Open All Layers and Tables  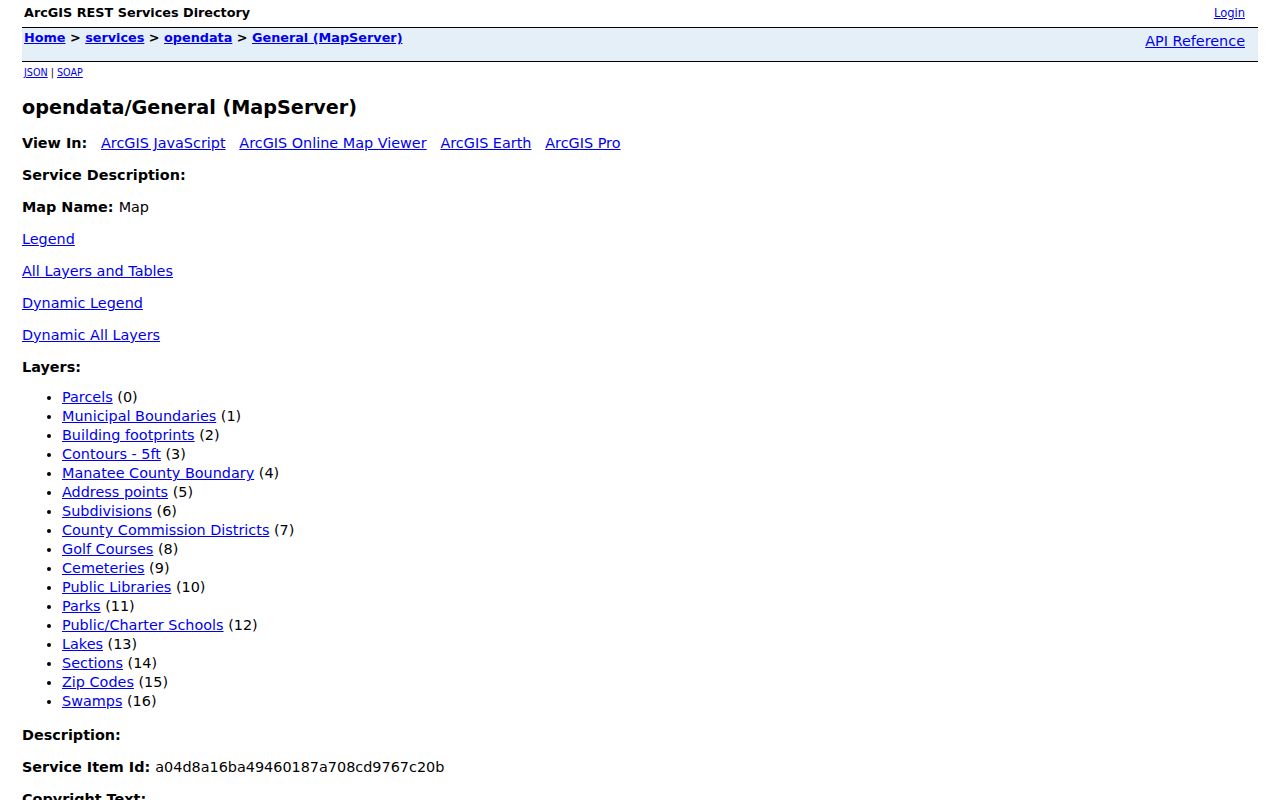click(x=97, y=271)
